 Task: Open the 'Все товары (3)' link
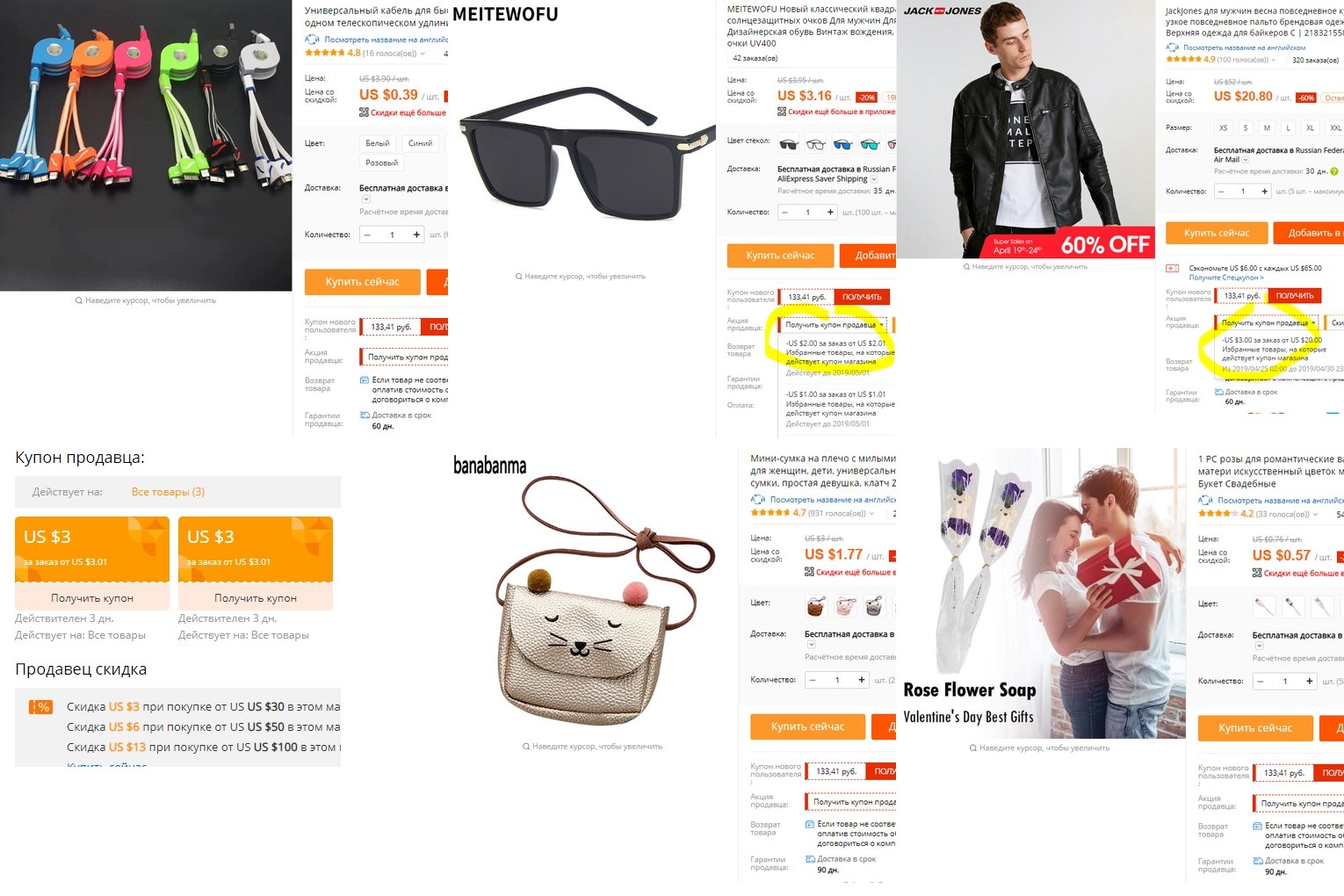coord(168,492)
